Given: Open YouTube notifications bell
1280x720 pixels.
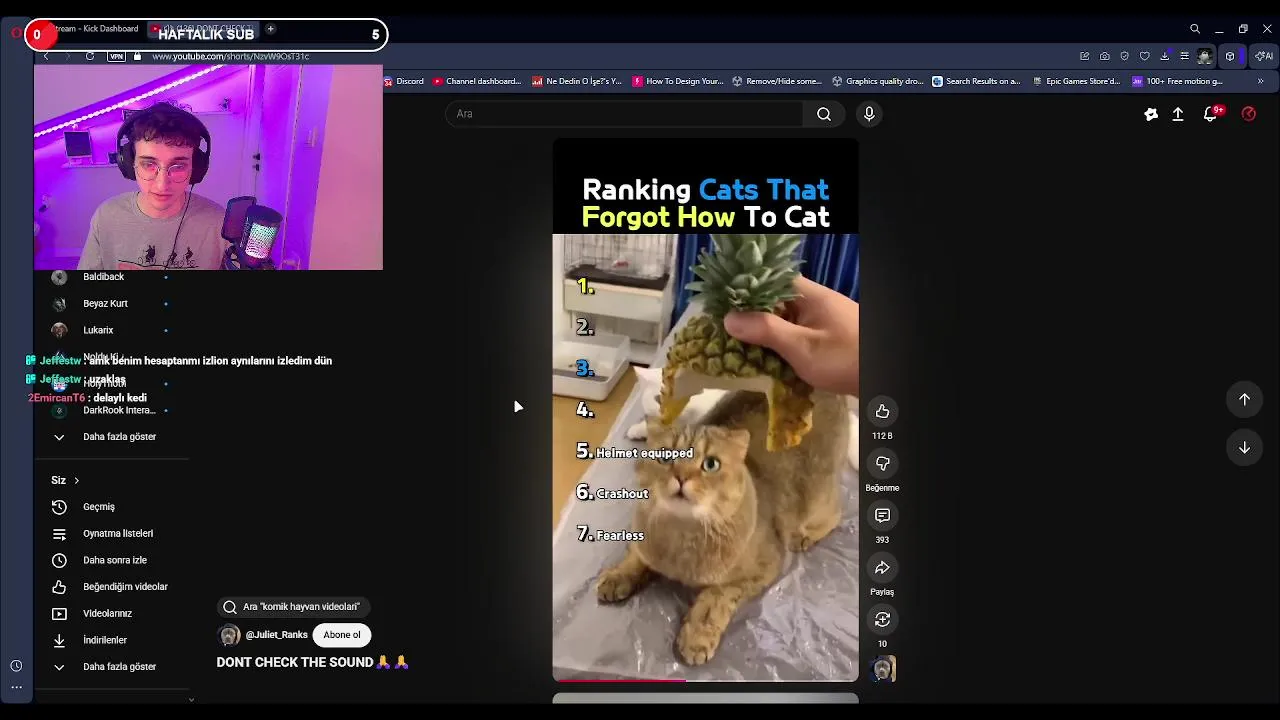Looking at the screenshot, I should coord(1210,114).
